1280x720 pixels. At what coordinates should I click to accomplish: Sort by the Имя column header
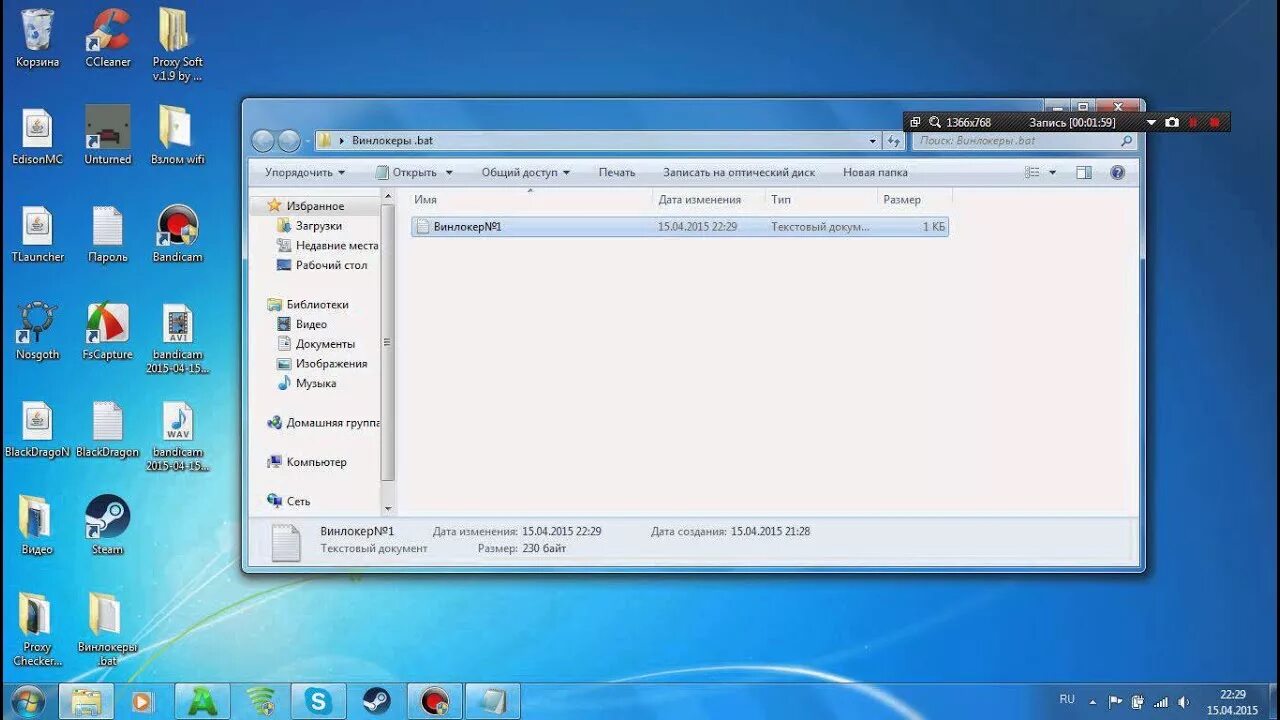point(529,199)
